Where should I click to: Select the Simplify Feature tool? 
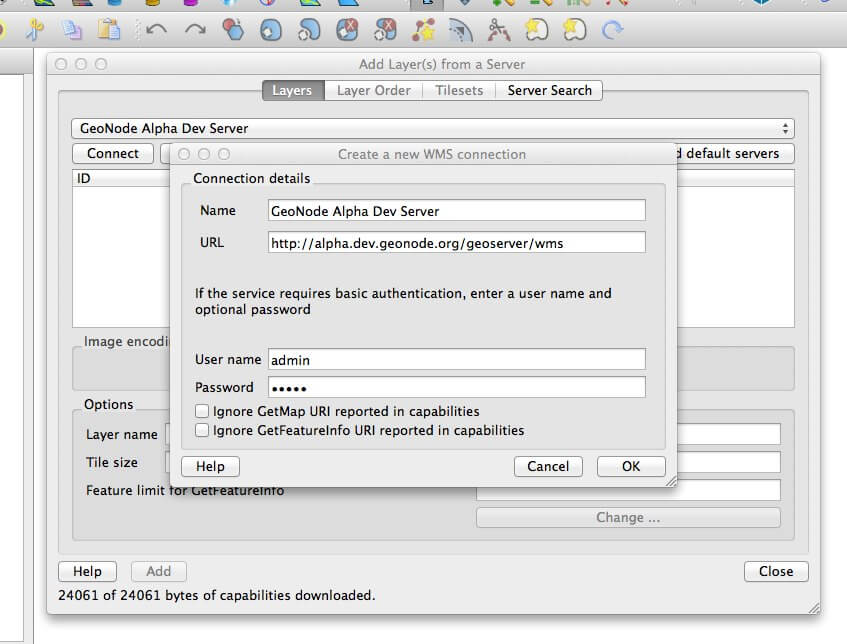pos(233,30)
